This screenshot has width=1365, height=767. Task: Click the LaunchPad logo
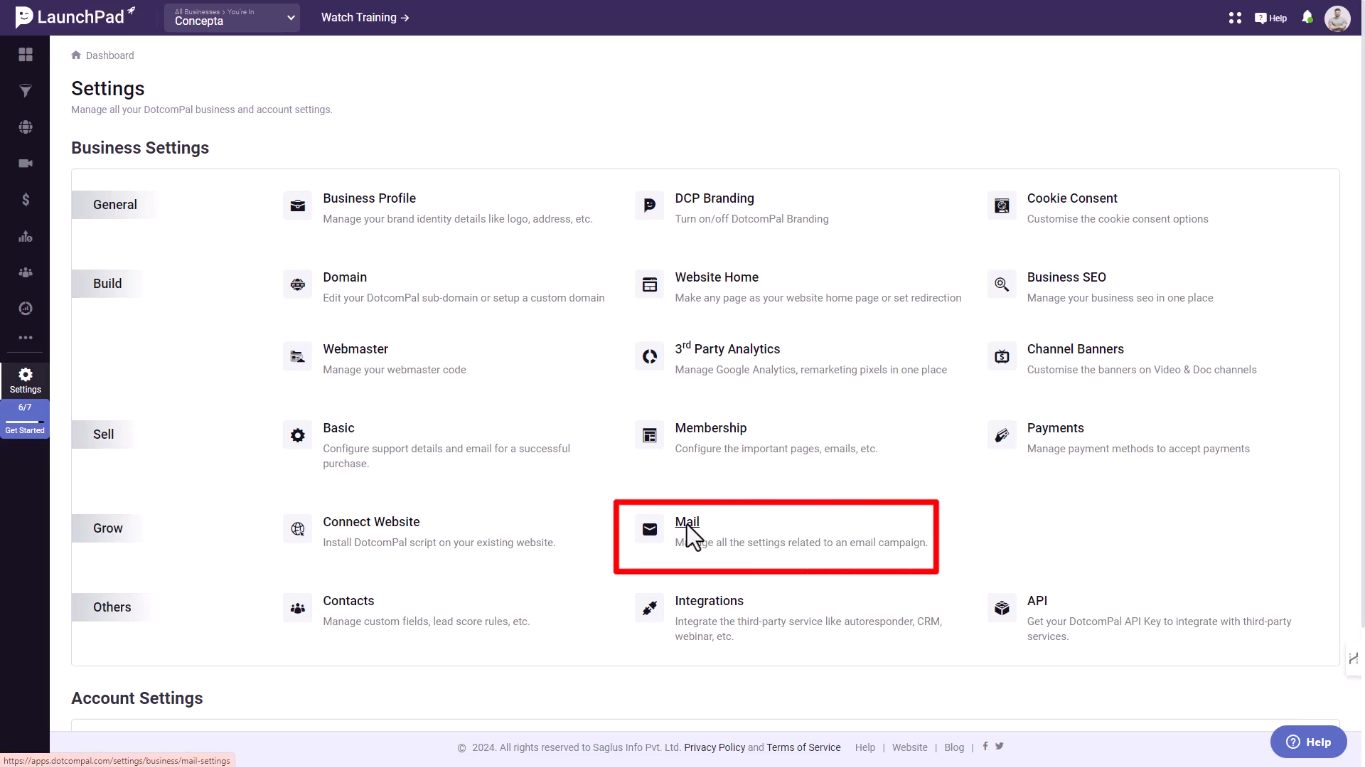coord(76,17)
